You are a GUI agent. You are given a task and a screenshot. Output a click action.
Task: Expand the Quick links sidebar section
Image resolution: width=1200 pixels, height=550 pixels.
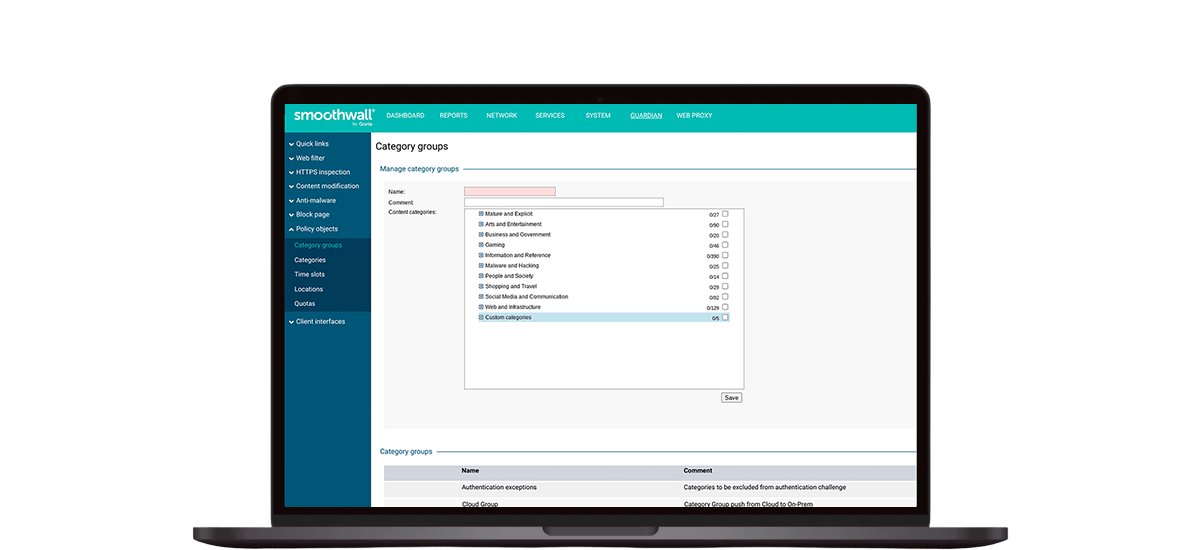point(309,144)
